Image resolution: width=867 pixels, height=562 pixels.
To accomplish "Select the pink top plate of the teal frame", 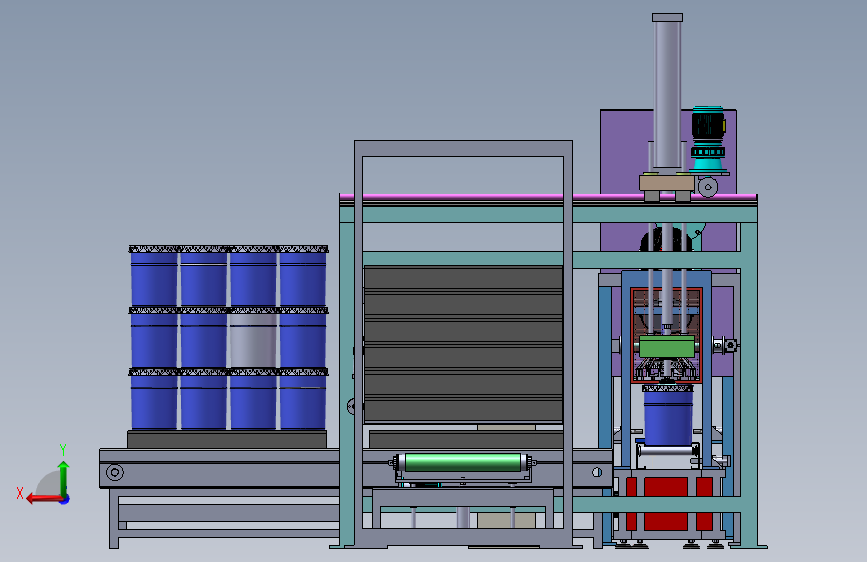I will click(x=547, y=196).
